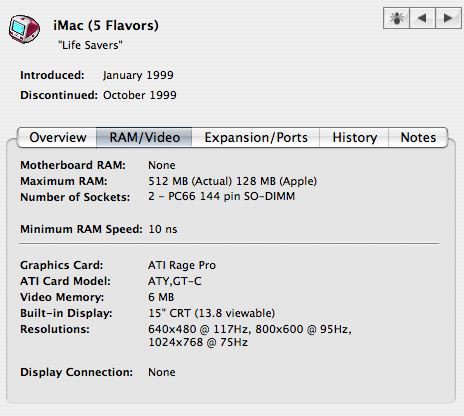Click the iMac computer thumbnail icon
This screenshot has height=416, width=464.
[24, 29]
